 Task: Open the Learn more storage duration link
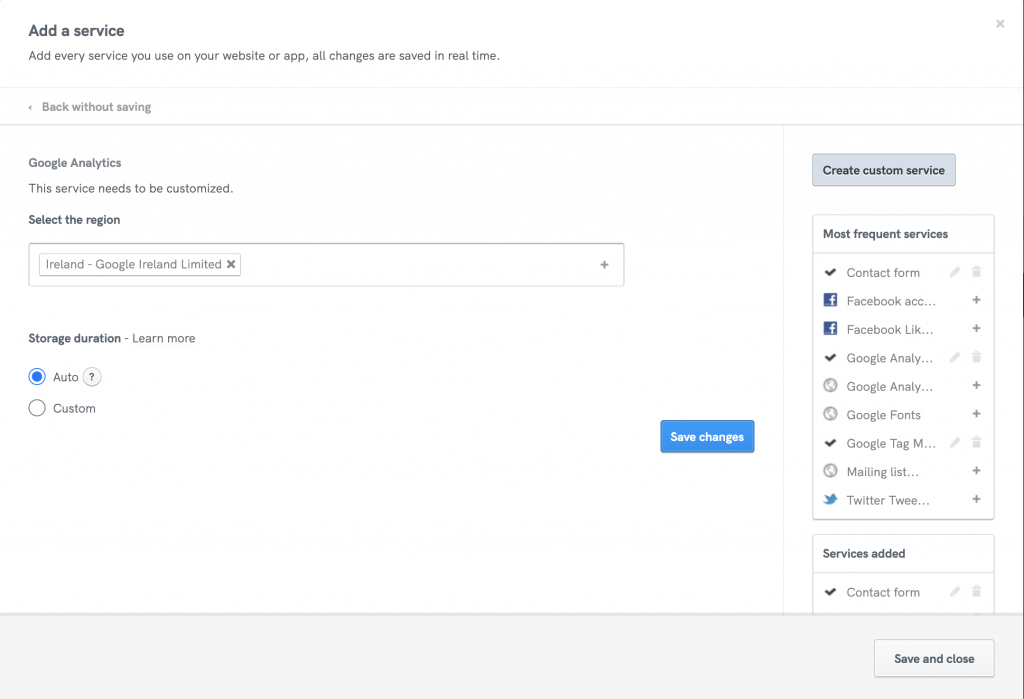[163, 339]
